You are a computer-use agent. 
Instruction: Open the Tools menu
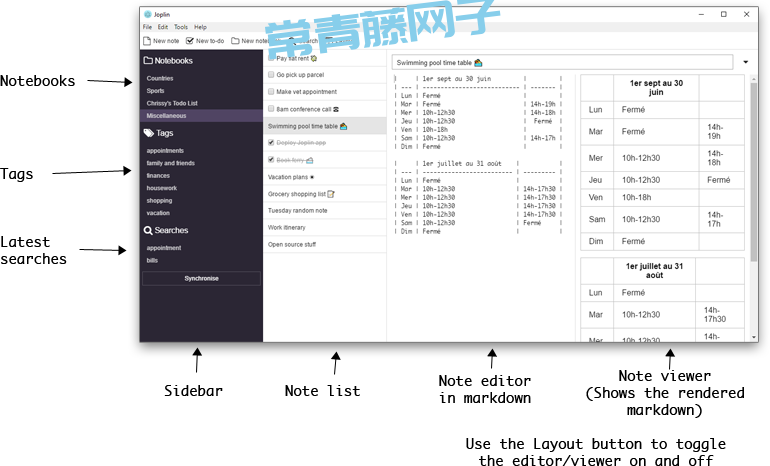[180, 27]
